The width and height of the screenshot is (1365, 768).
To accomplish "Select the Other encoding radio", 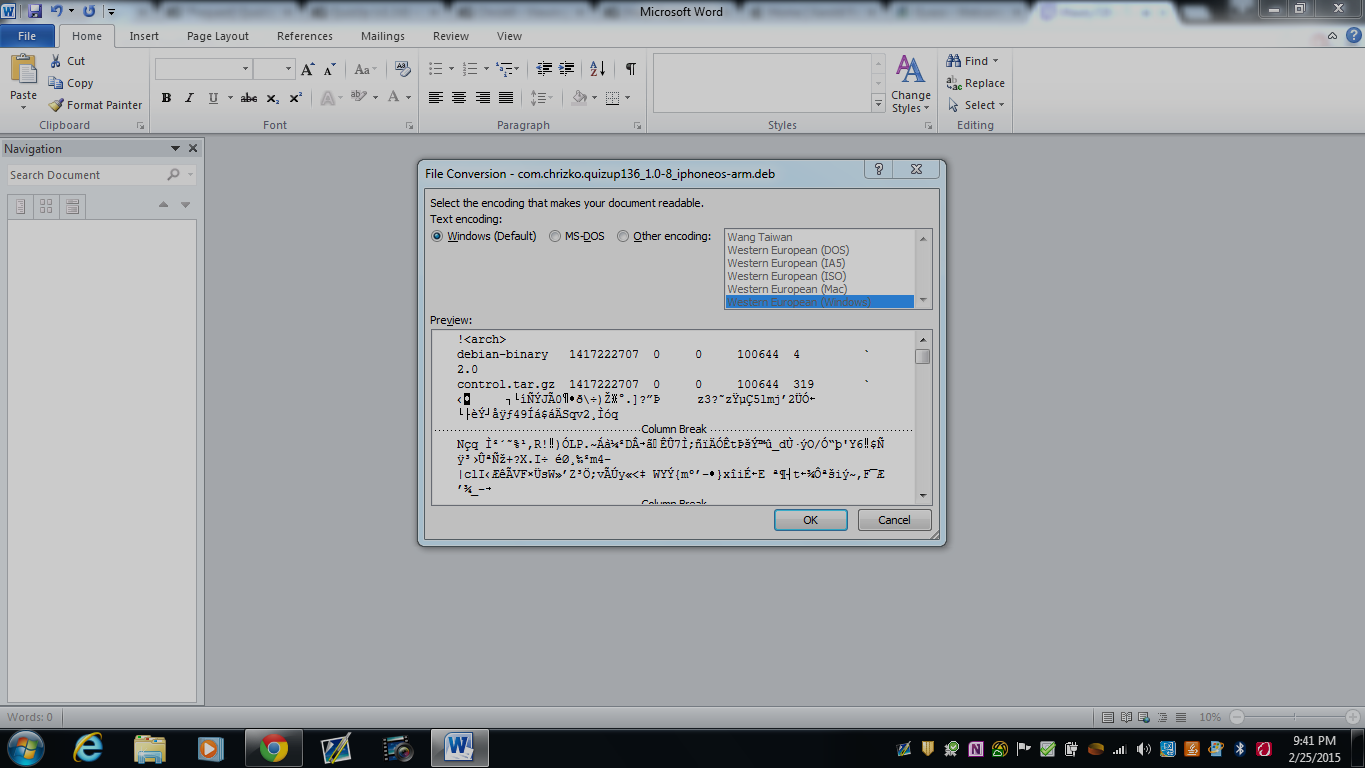I will (623, 236).
